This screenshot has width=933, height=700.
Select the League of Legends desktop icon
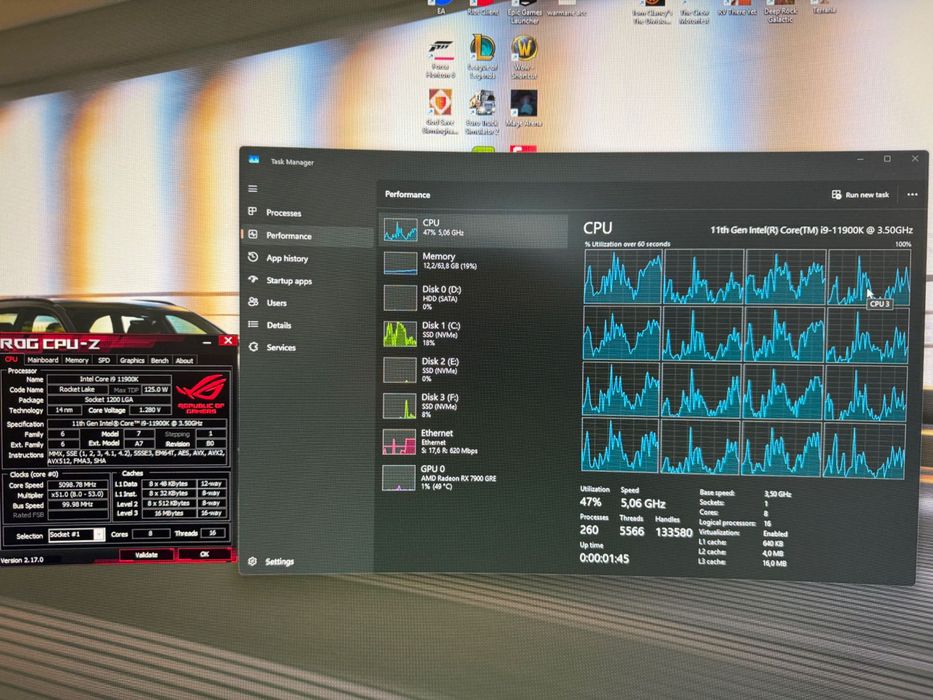[483, 57]
